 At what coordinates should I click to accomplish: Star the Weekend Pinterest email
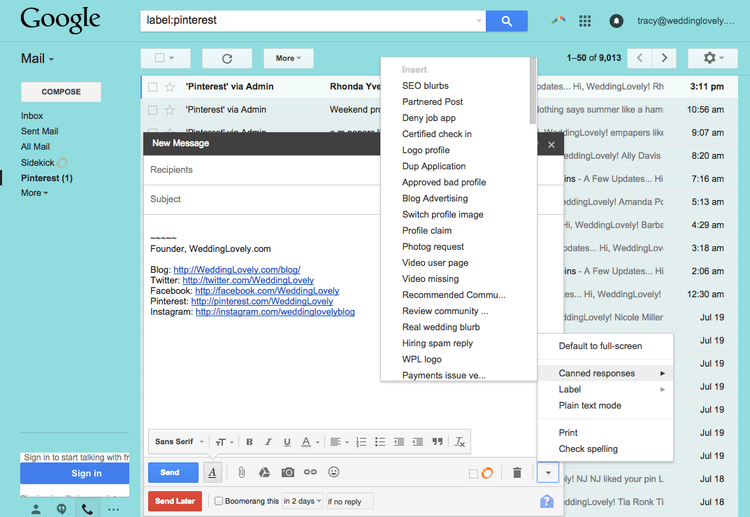[x=169, y=110]
